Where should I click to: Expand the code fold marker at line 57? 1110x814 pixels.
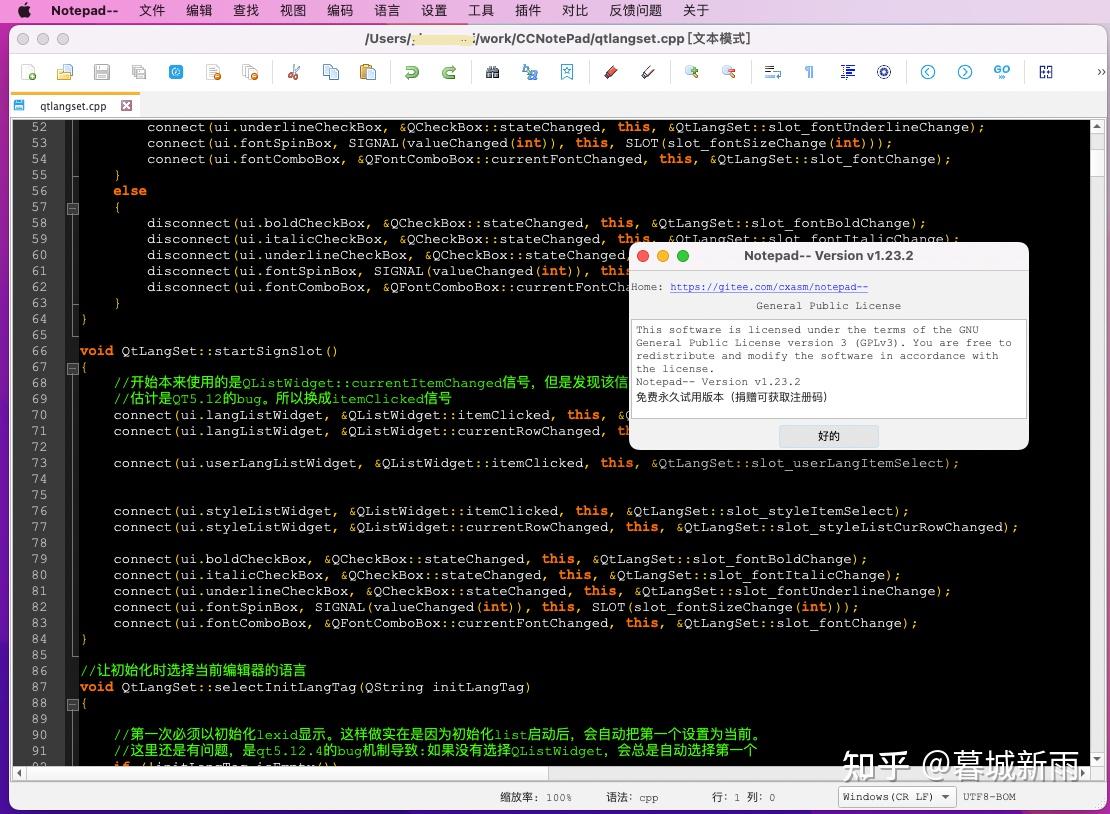[72, 208]
